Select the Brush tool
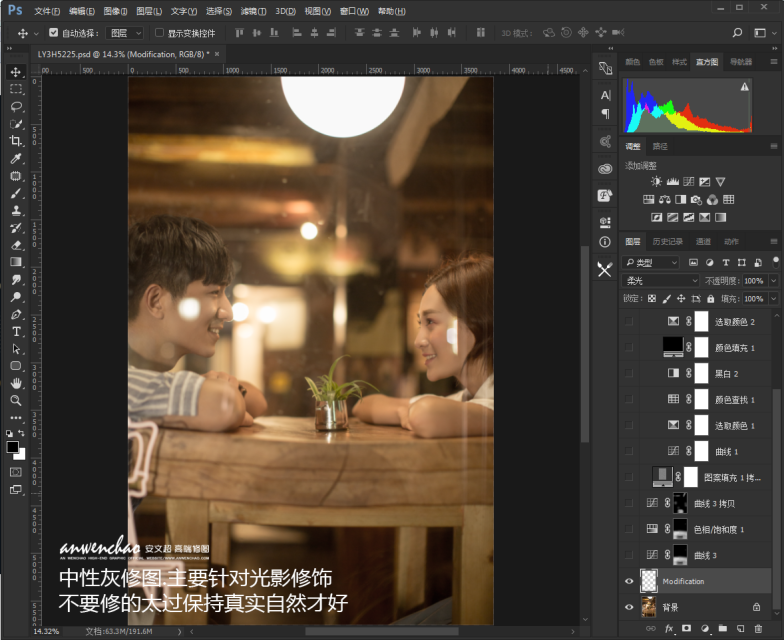784x640 pixels. (16, 193)
